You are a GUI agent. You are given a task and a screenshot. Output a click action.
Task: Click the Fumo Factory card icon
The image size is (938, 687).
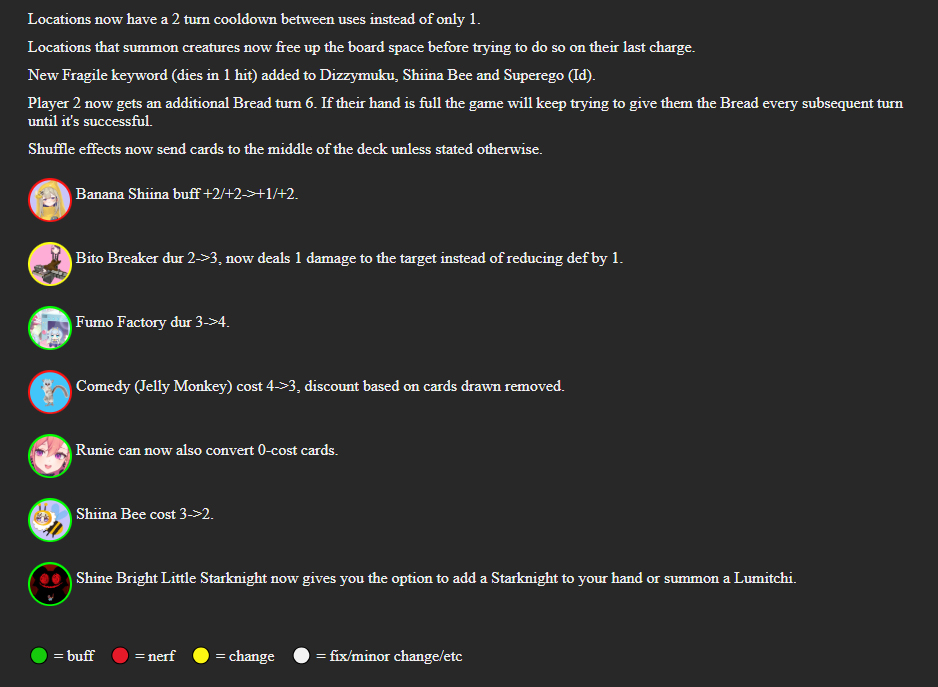point(50,328)
